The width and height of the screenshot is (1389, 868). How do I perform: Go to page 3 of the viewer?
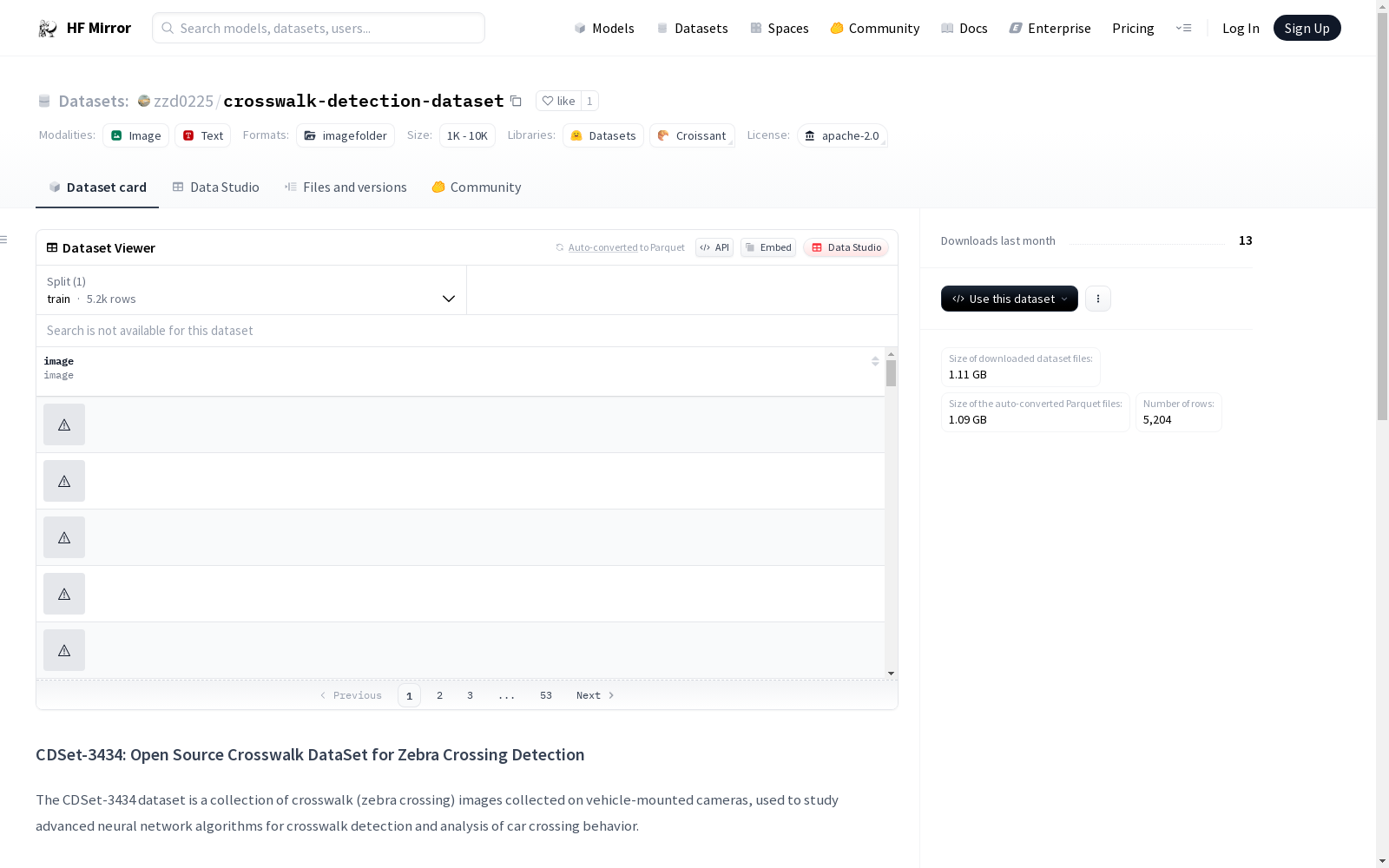(471, 695)
